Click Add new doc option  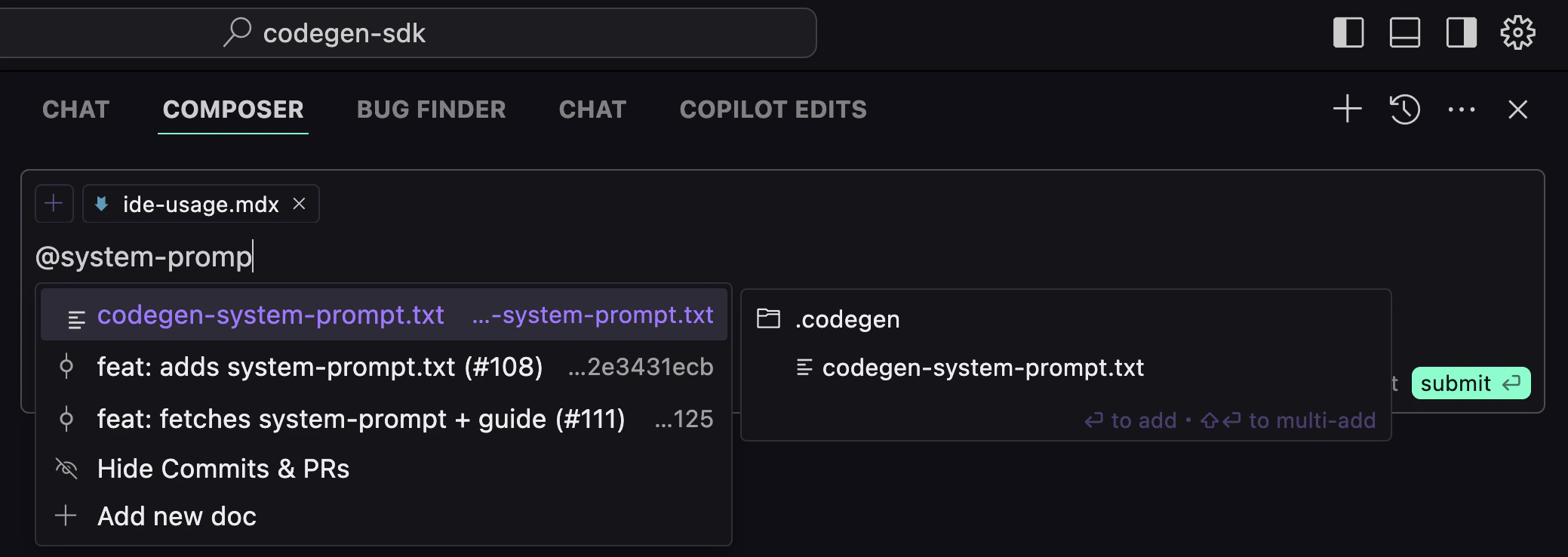click(x=384, y=516)
